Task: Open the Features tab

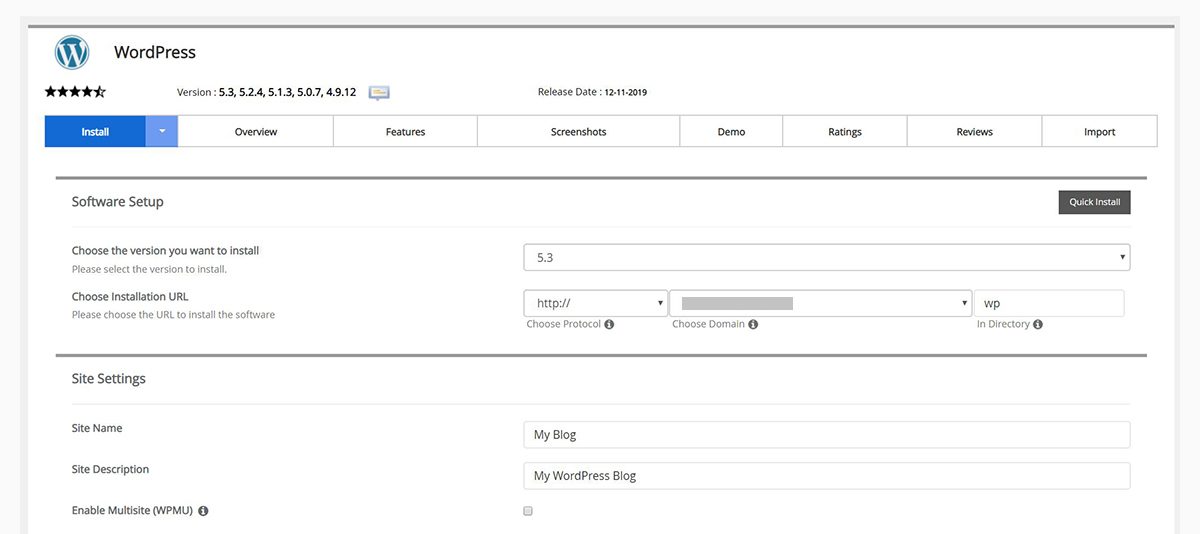Action: [405, 131]
